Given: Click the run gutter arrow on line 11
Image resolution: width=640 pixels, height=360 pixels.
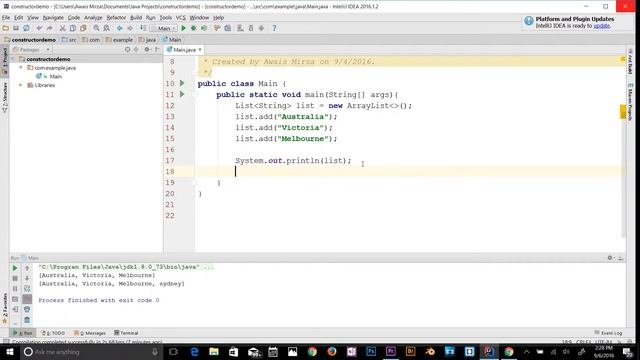Looking at the screenshot, I should point(182,94).
